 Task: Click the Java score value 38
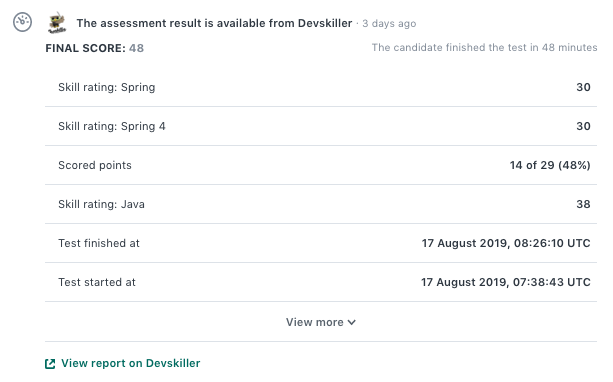[x=583, y=204]
